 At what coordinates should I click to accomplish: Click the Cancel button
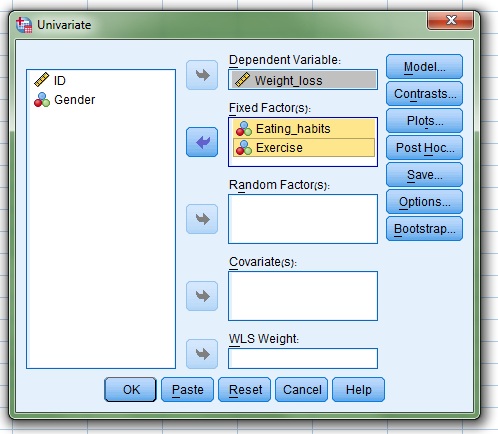pyautogui.click(x=301, y=389)
